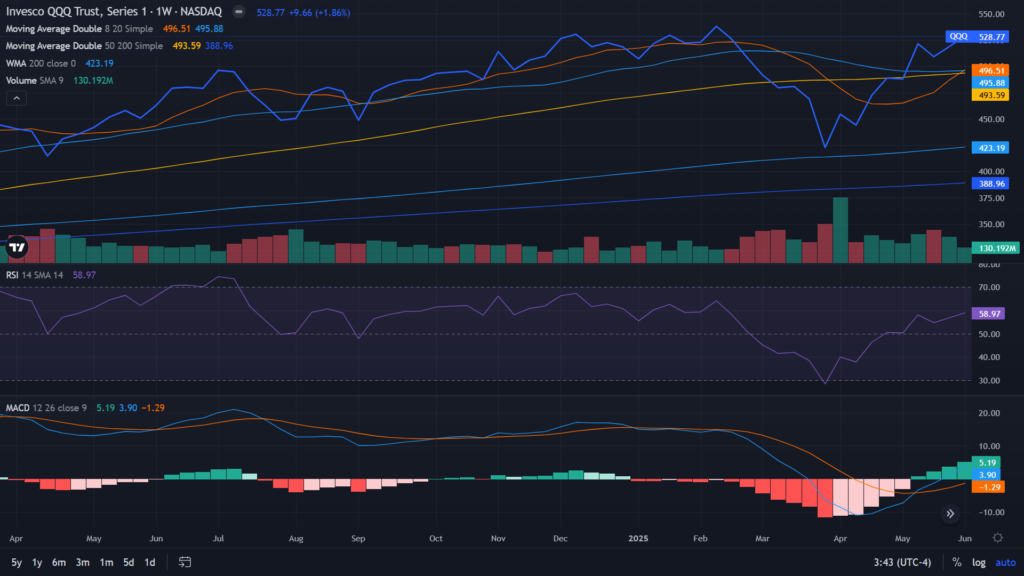Open chart settings gear icon
This screenshot has width=1024, height=576.
pyautogui.click(x=997, y=538)
